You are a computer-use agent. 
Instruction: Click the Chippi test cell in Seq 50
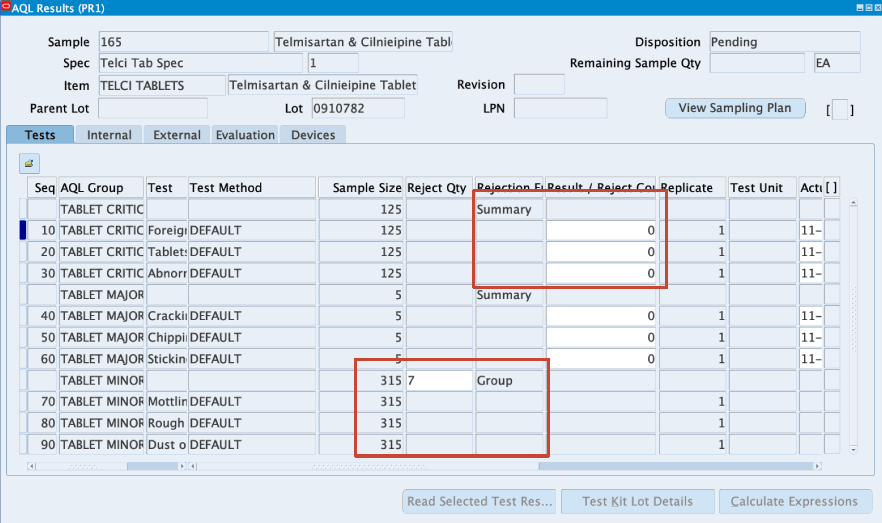[x=166, y=337]
